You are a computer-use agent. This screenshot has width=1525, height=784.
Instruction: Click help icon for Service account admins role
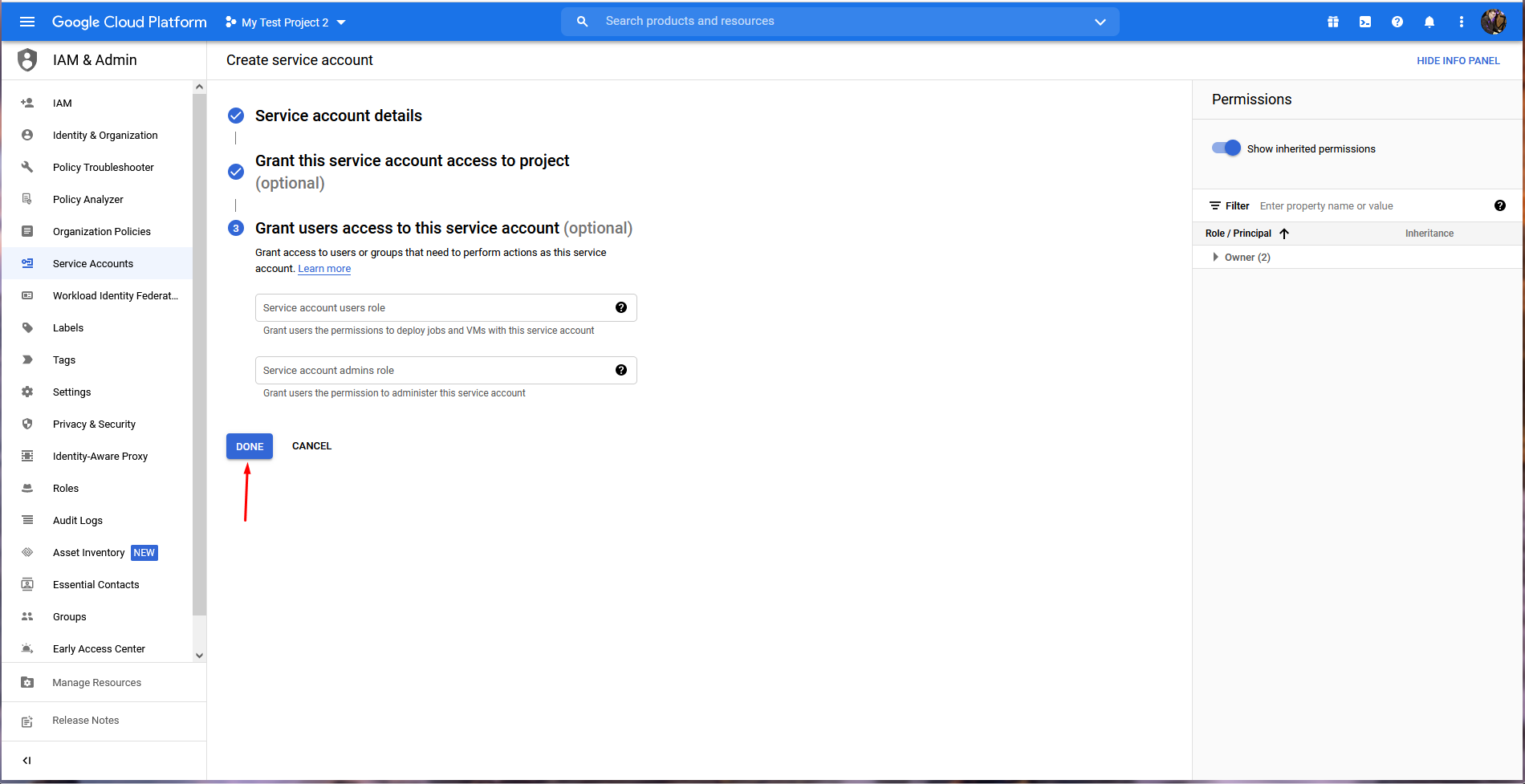(x=620, y=370)
